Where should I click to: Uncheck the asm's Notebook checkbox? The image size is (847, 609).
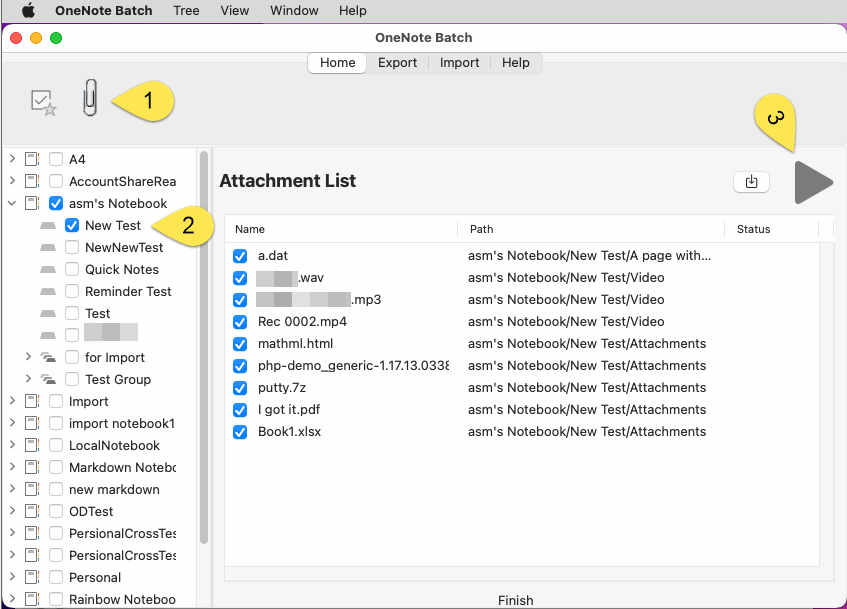coord(56,203)
